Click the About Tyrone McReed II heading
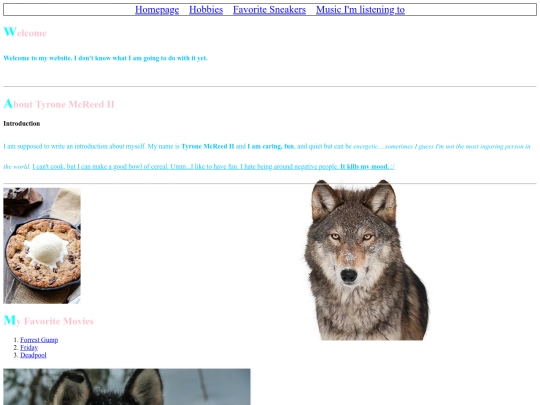Screen dimensions: 540x405 click(x=59, y=104)
